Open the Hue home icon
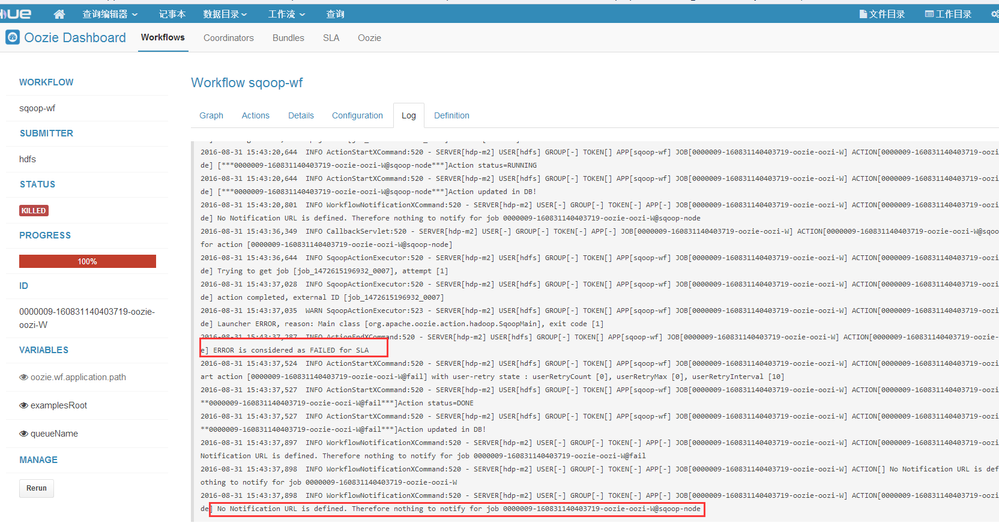Screen dimensions: 999x525 tap(59, 14)
